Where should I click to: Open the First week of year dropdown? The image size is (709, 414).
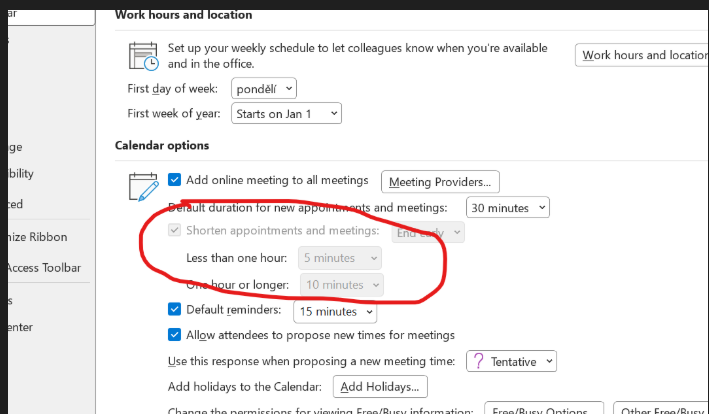(286, 113)
